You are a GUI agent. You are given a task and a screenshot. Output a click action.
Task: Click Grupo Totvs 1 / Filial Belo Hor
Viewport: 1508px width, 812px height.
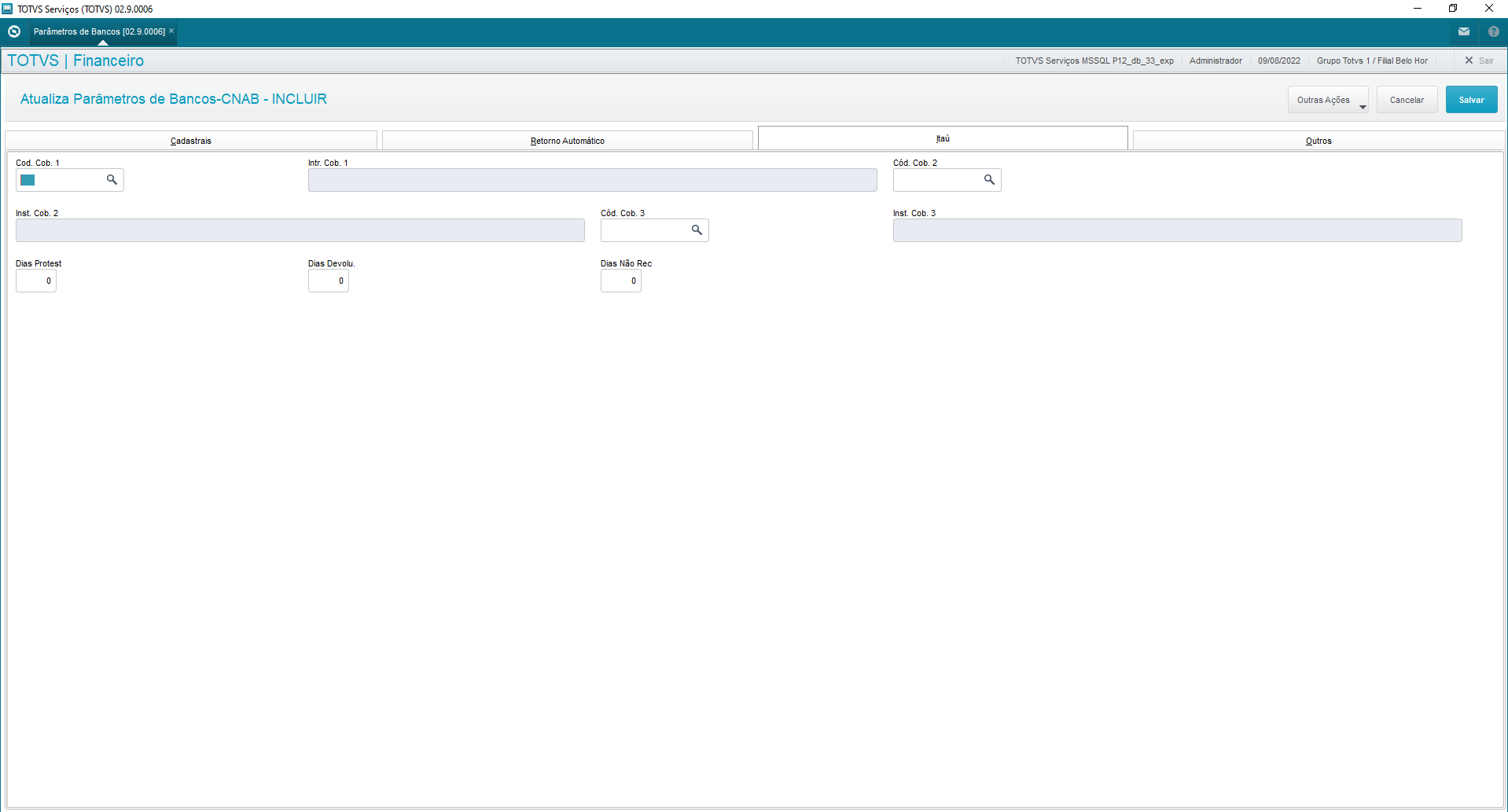tap(1372, 61)
